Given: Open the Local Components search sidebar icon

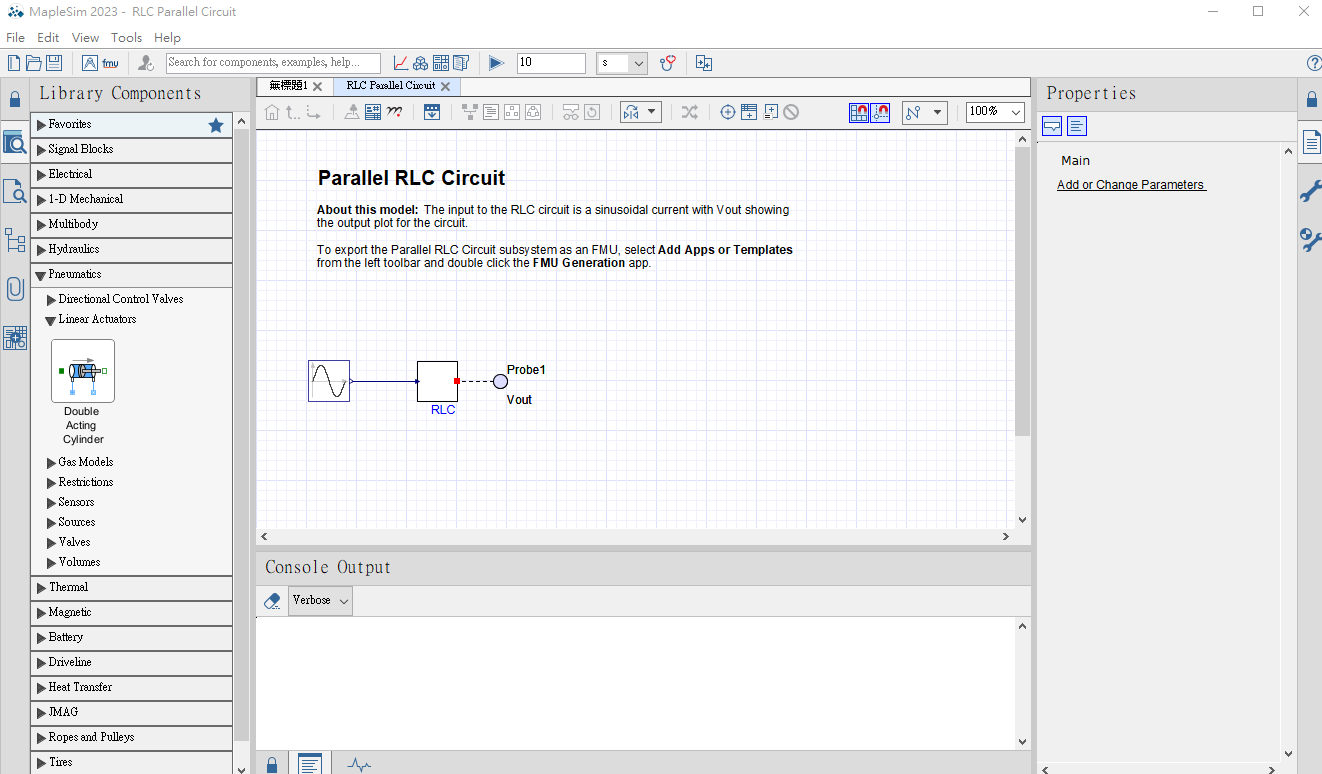Looking at the screenshot, I should [15, 191].
